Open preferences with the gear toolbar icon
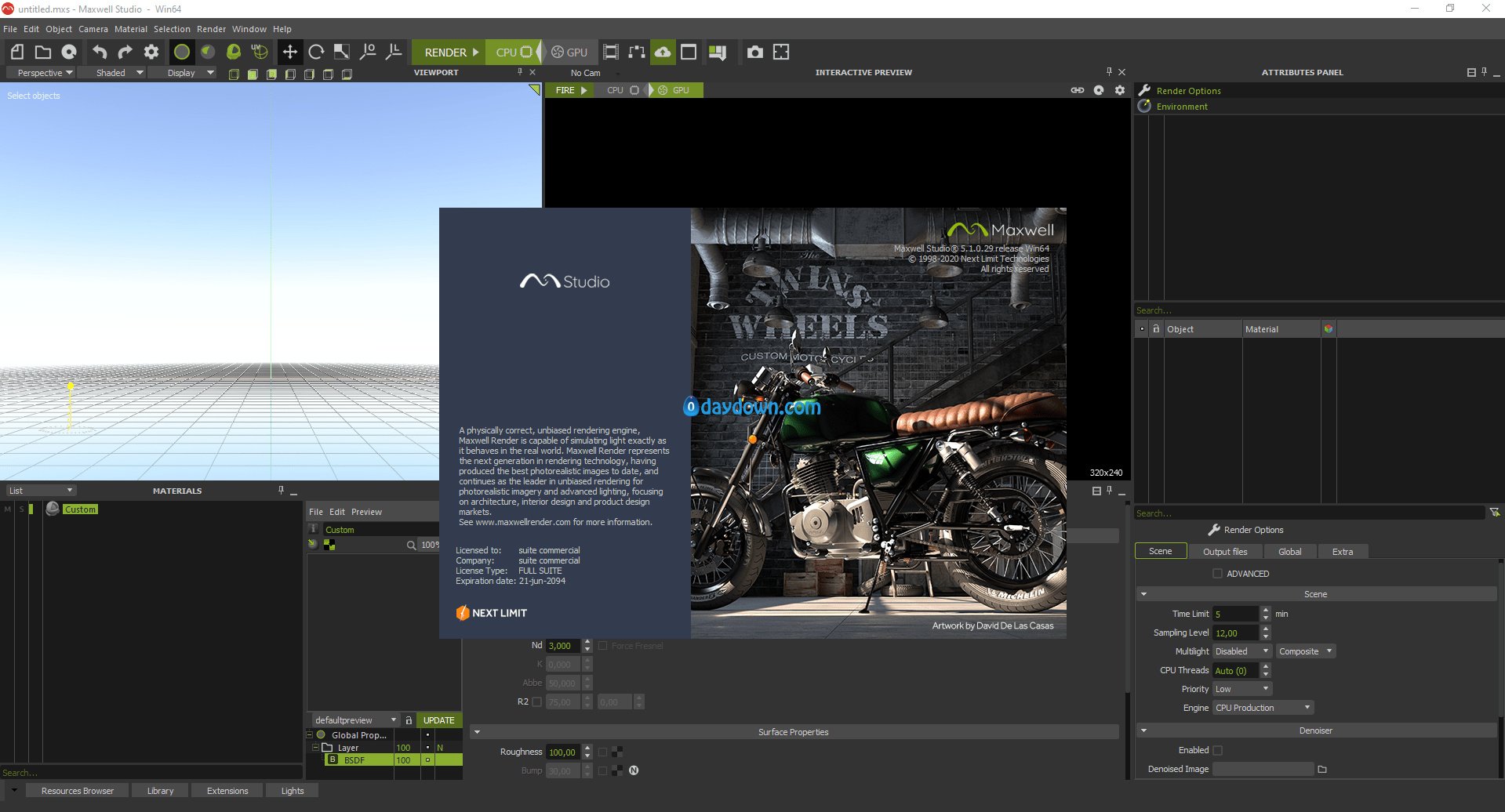Image resolution: width=1505 pixels, height=812 pixels. [x=151, y=52]
